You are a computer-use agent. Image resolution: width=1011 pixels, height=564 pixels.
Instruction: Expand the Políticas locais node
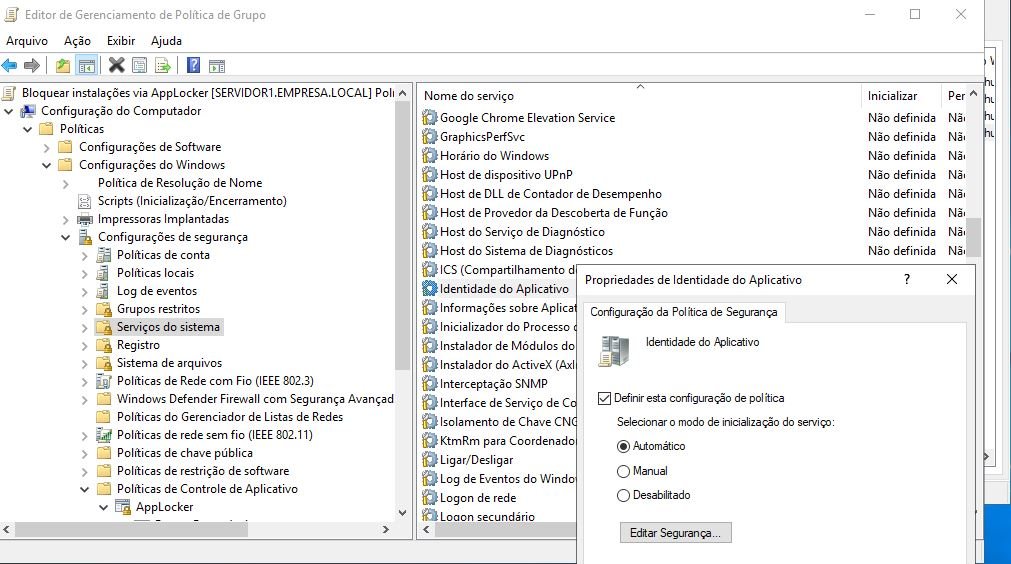click(84, 274)
